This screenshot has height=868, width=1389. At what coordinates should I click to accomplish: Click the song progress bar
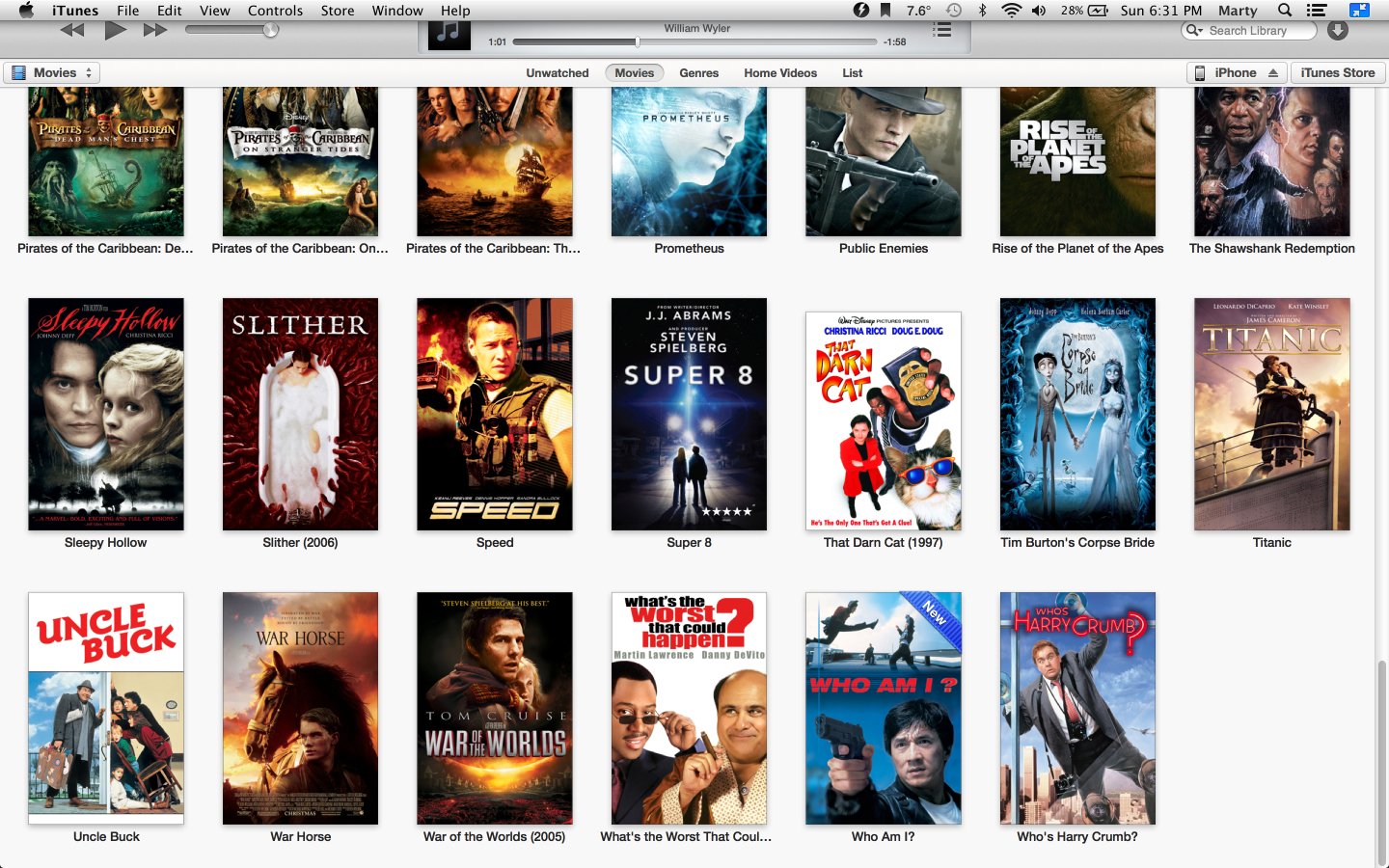point(694,42)
